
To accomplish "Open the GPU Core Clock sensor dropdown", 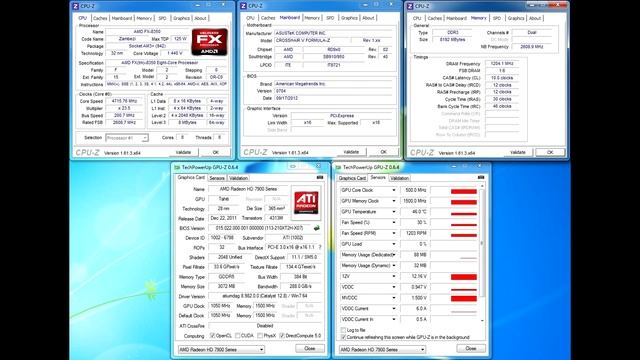I will (393, 190).
